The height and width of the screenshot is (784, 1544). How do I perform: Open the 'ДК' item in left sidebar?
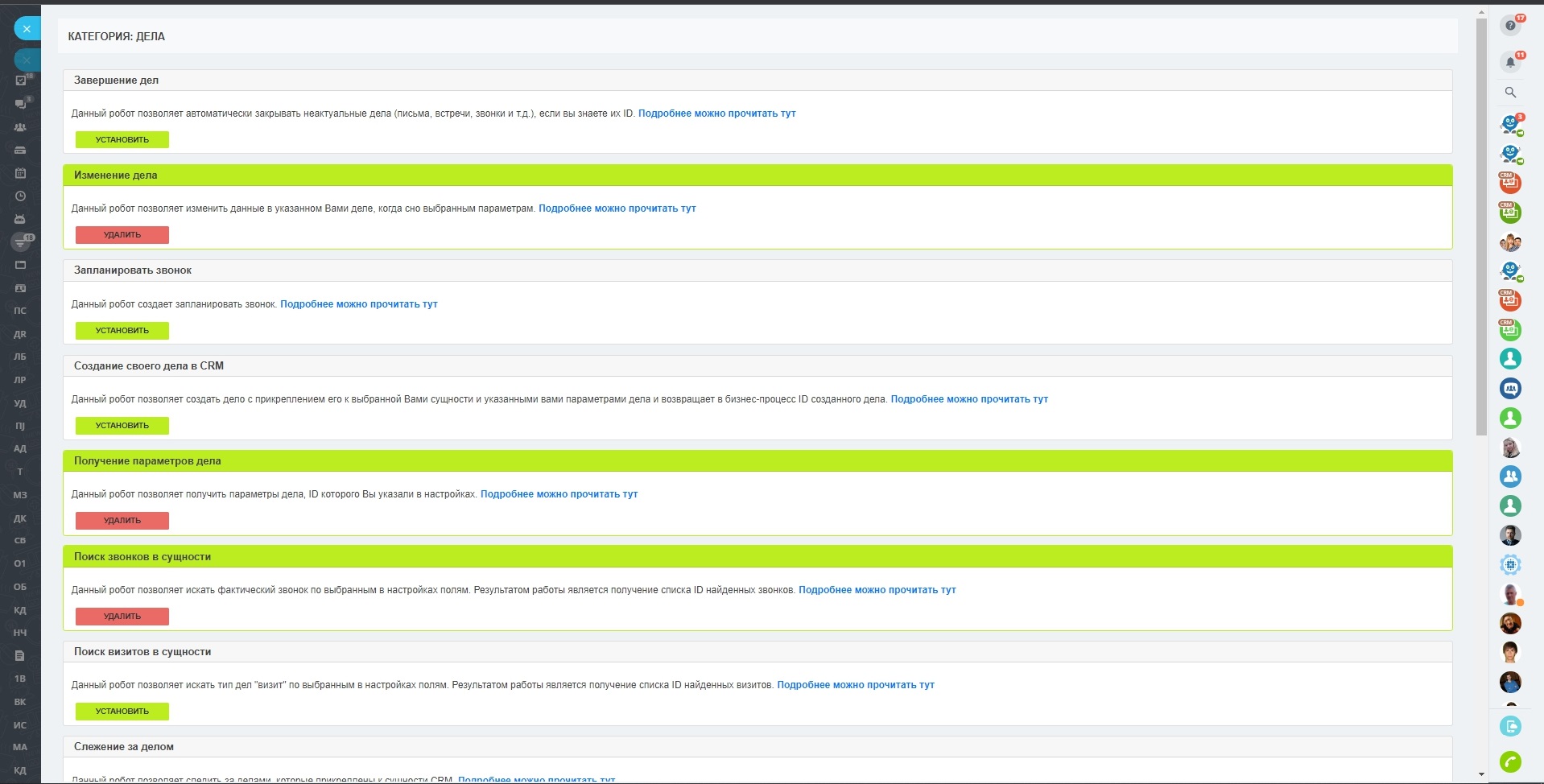pos(20,518)
